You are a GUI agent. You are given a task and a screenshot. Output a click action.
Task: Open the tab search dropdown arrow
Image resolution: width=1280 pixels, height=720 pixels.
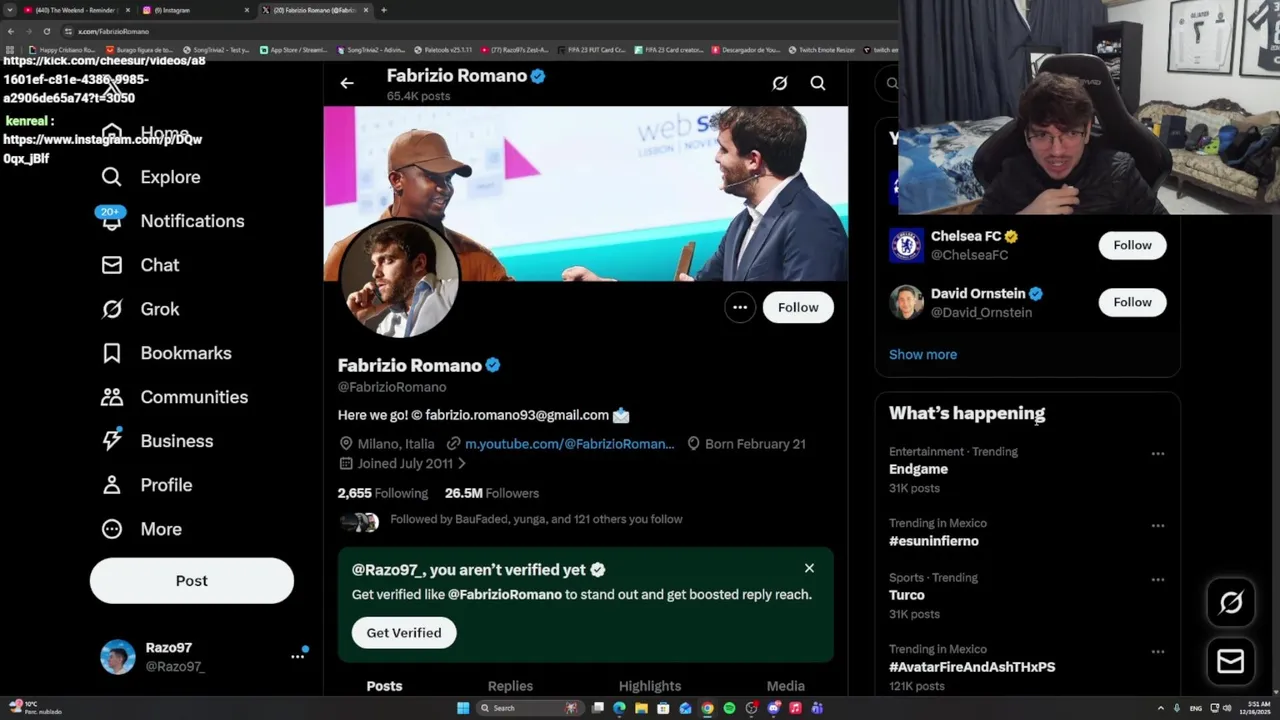[x=10, y=10]
